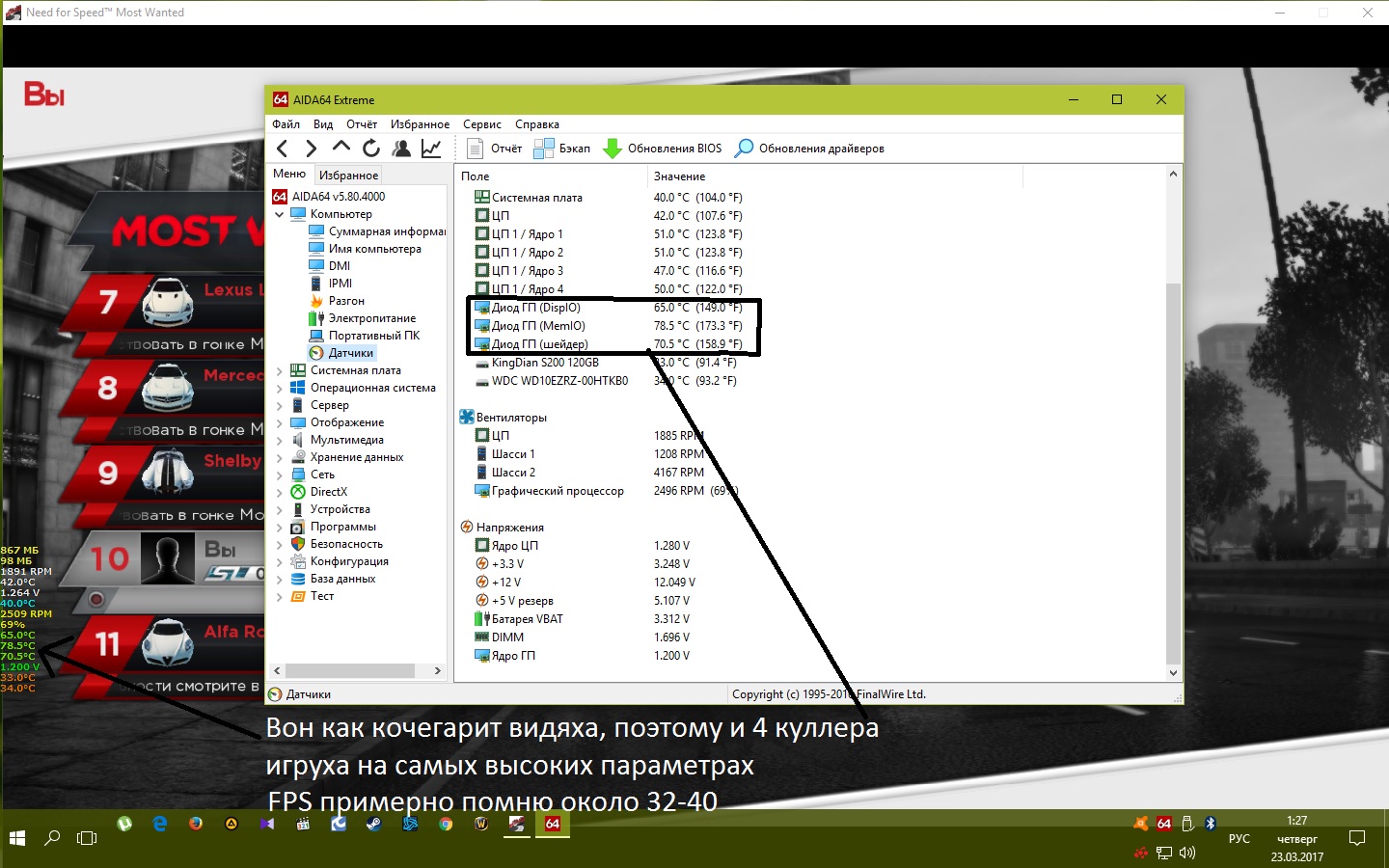Expand the Сервер tree node
The height and width of the screenshot is (868, 1389).
point(280,405)
